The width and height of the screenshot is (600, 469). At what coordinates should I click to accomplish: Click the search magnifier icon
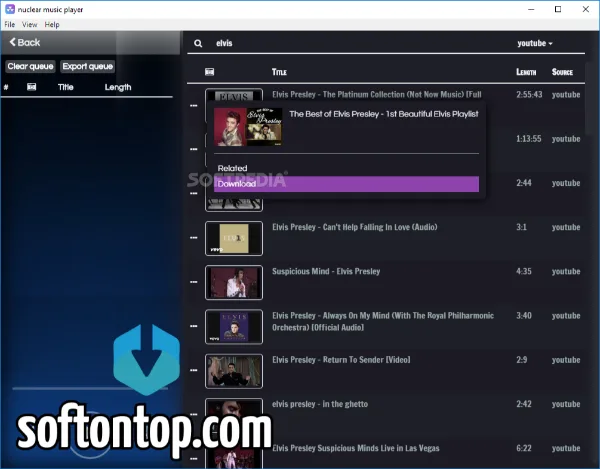click(x=198, y=43)
